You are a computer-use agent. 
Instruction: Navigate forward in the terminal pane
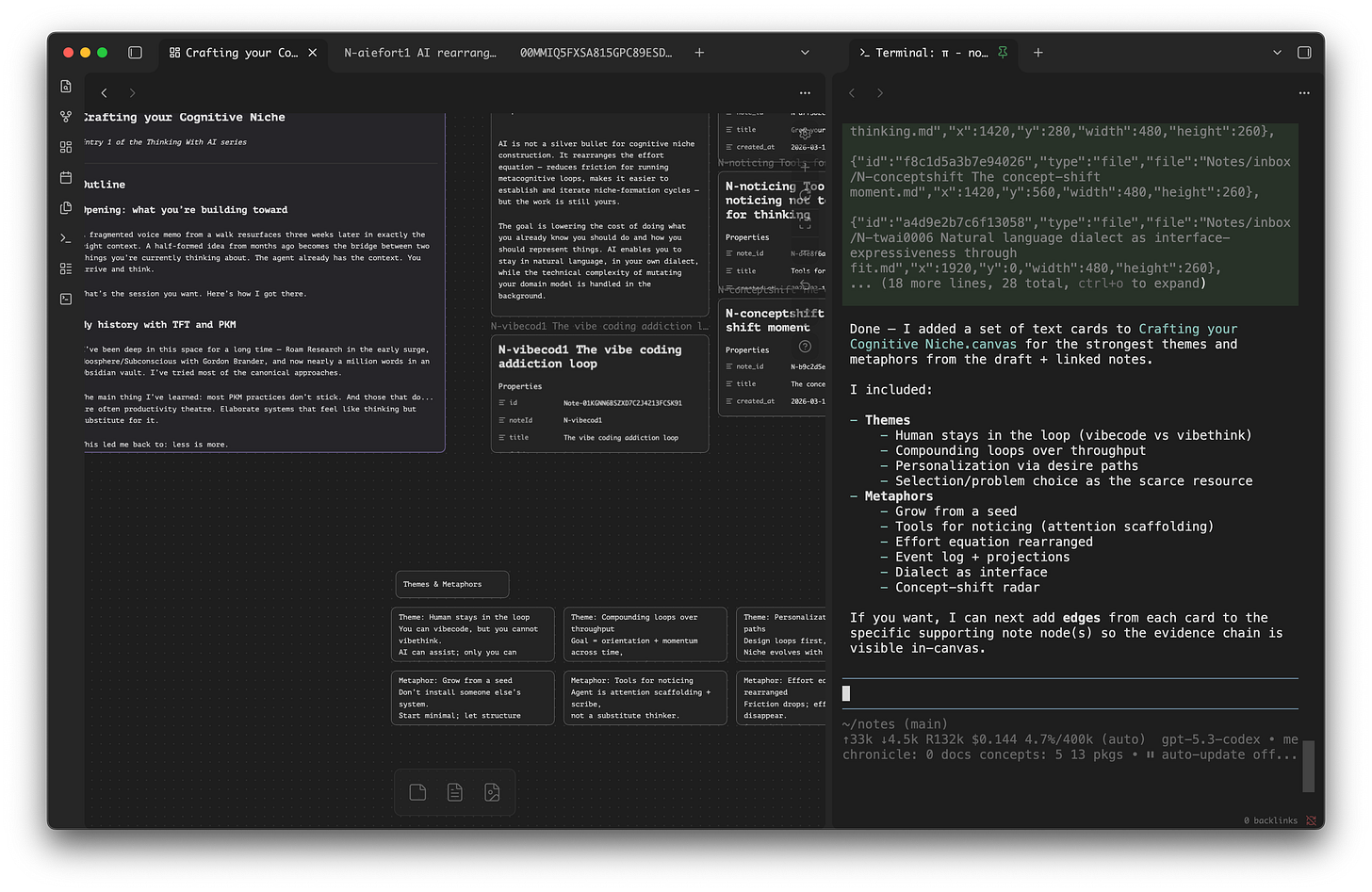coord(880,92)
